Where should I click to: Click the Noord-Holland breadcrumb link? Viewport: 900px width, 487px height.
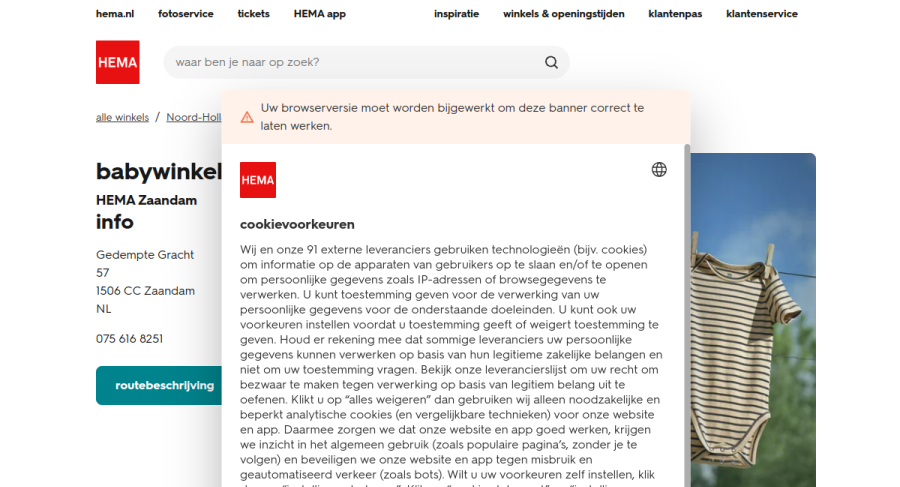[x=194, y=117]
